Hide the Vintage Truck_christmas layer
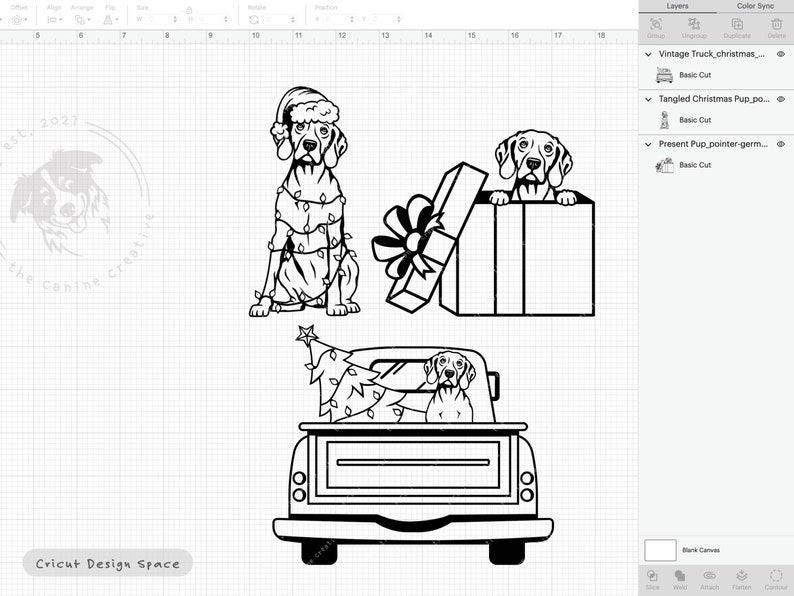 (x=781, y=54)
